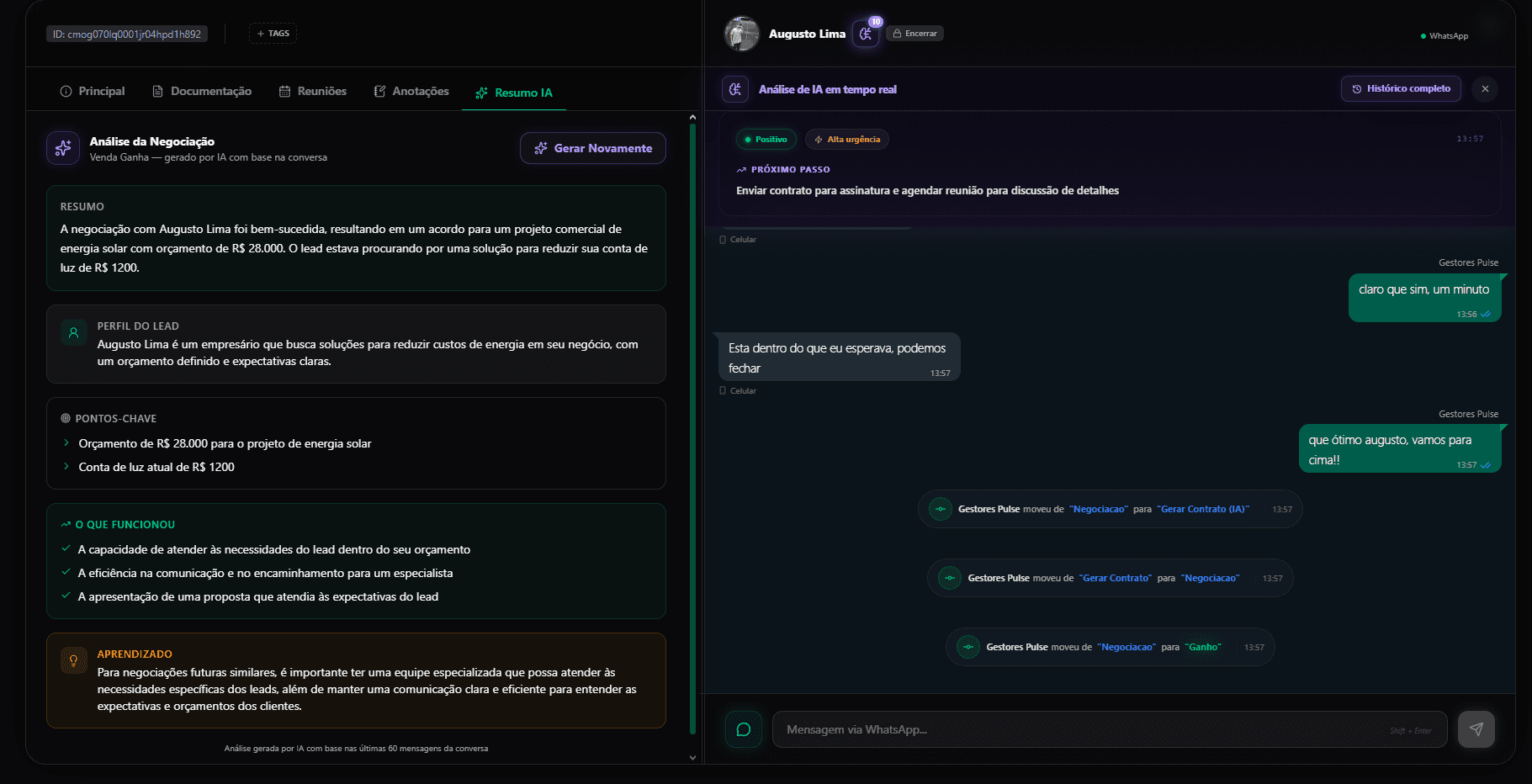
Task: Click the chat bubble icon beside message input
Action: [x=744, y=729]
